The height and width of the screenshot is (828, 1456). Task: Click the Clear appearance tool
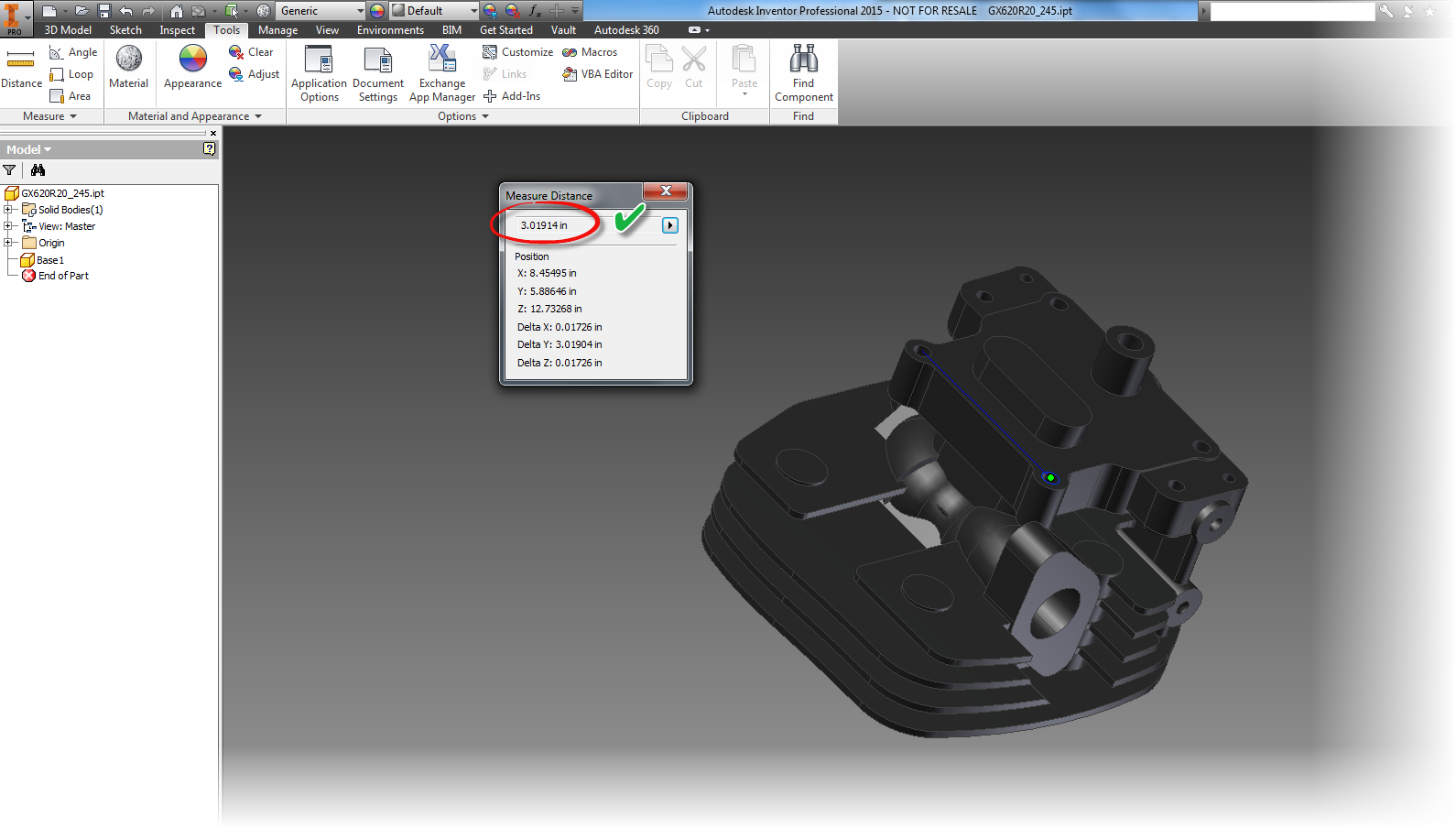point(251,52)
